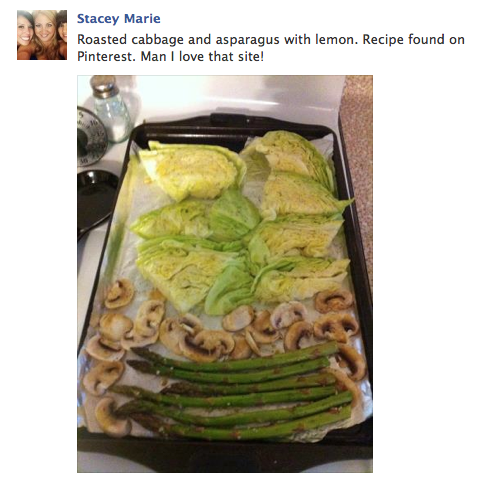
Task: Click 'Man I love that site!' text
Action: (202, 56)
